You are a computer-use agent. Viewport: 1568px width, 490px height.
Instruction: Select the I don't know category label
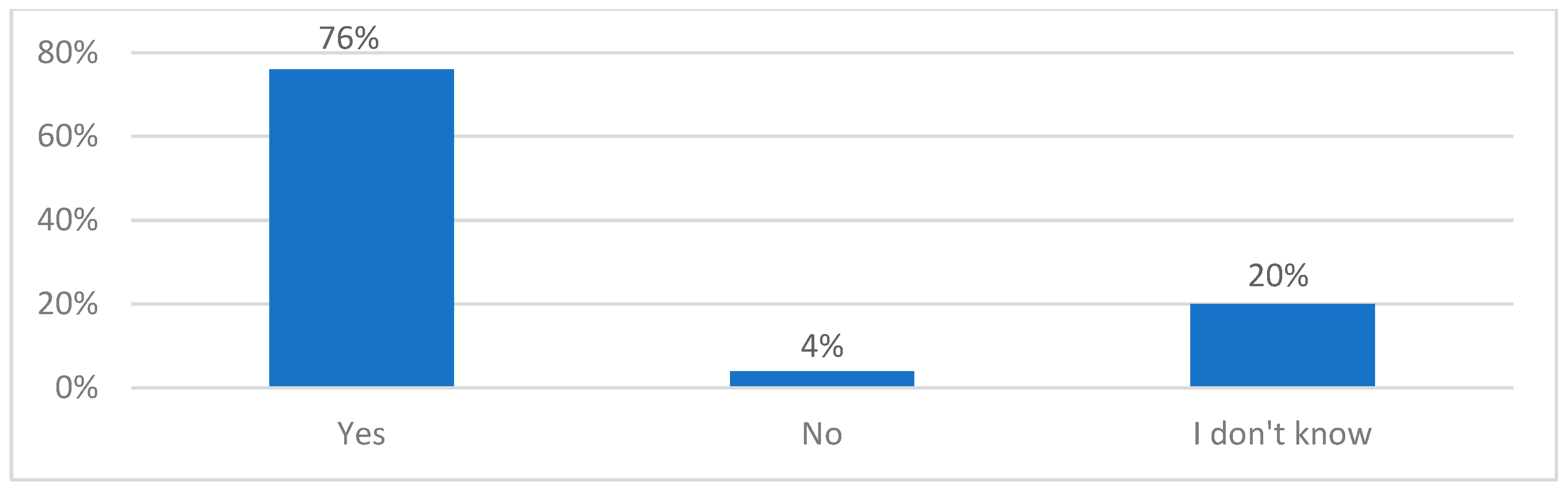(x=1282, y=434)
